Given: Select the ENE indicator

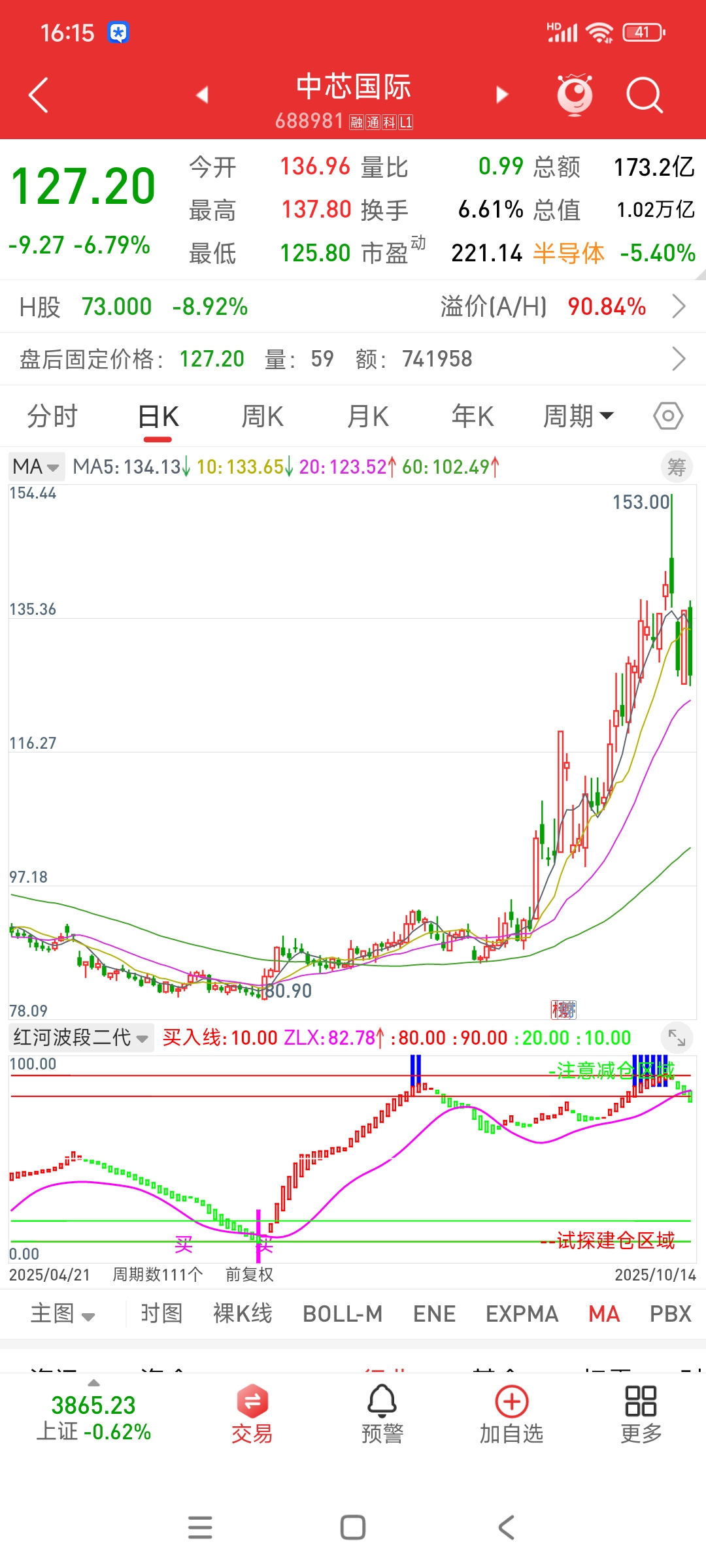Looking at the screenshot, I should pos(434,1313).
